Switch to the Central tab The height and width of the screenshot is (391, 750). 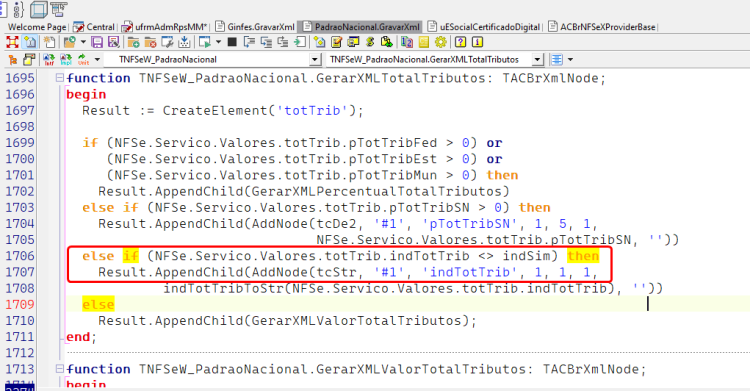94,27
